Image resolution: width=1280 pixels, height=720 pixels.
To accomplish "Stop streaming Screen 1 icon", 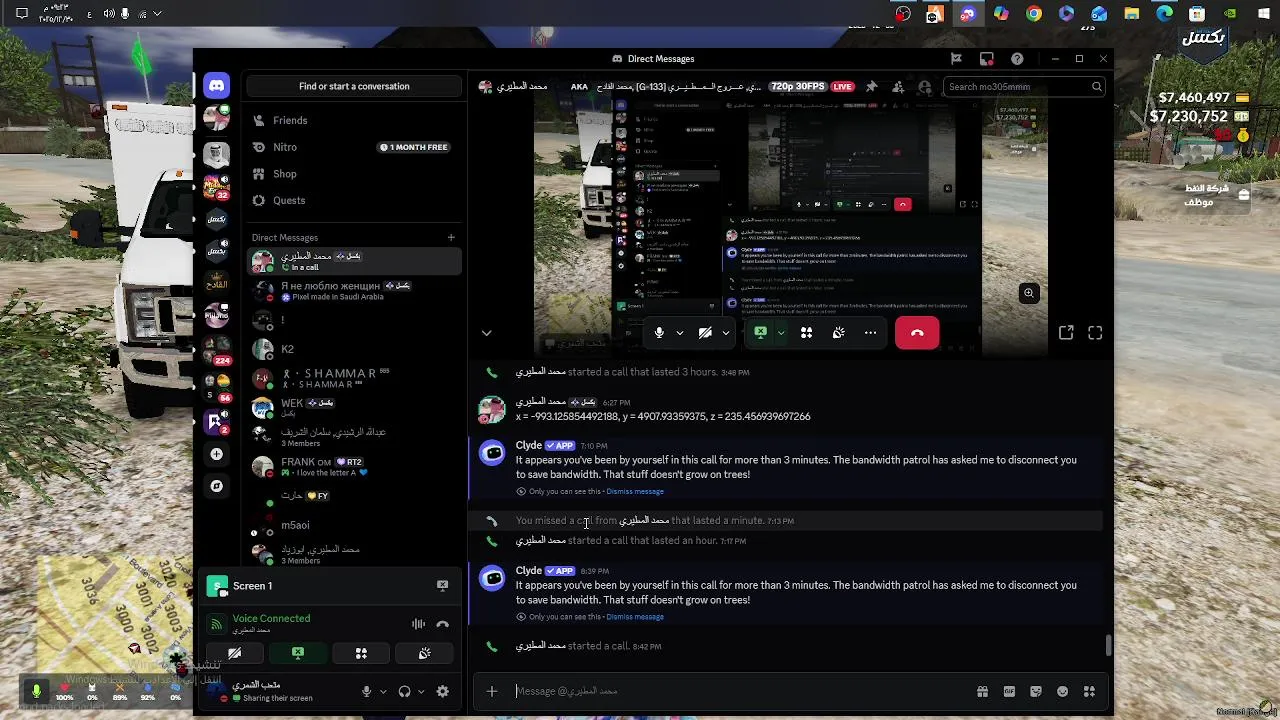I will pyautogui.click(x=442, y=586).
